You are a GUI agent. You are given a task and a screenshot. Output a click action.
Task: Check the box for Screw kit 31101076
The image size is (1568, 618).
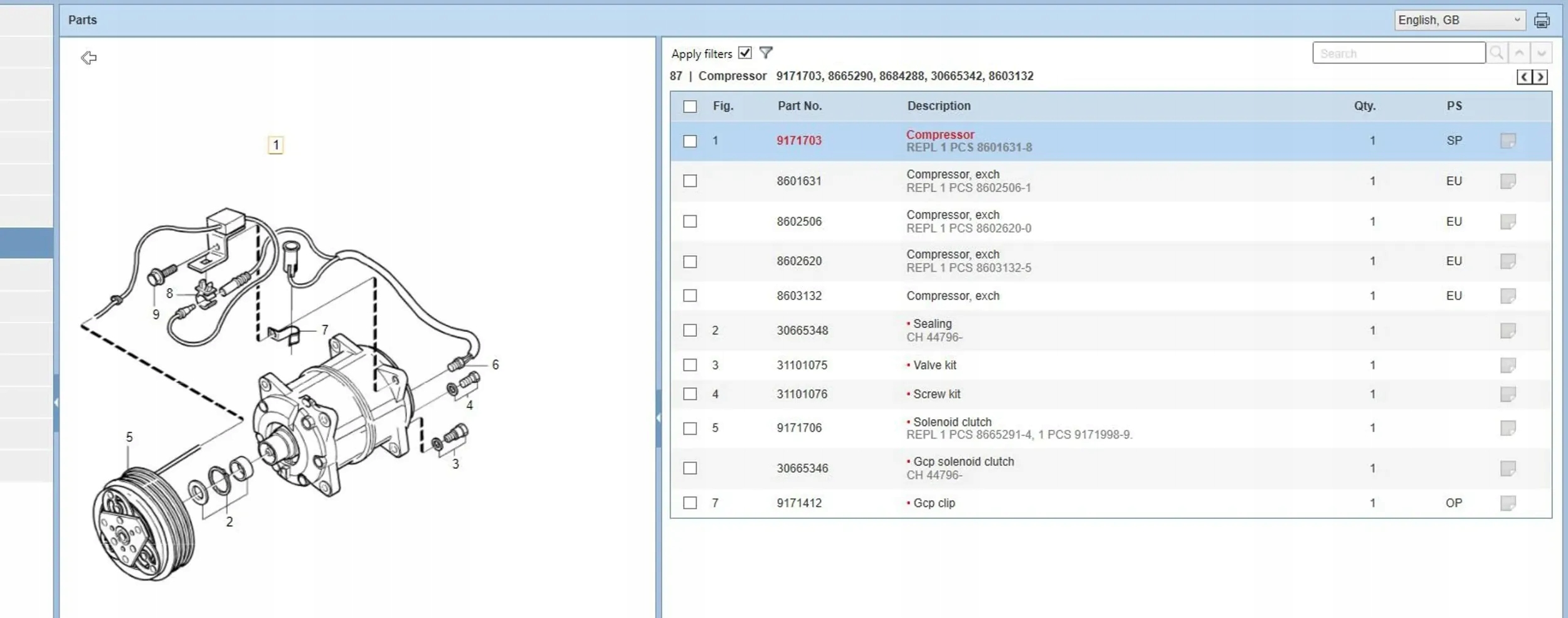tap(690, 394)
